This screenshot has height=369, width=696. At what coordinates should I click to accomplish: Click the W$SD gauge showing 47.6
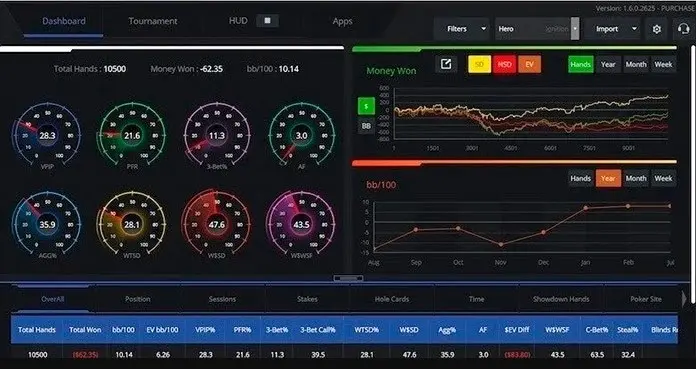[x=217, y=225]
